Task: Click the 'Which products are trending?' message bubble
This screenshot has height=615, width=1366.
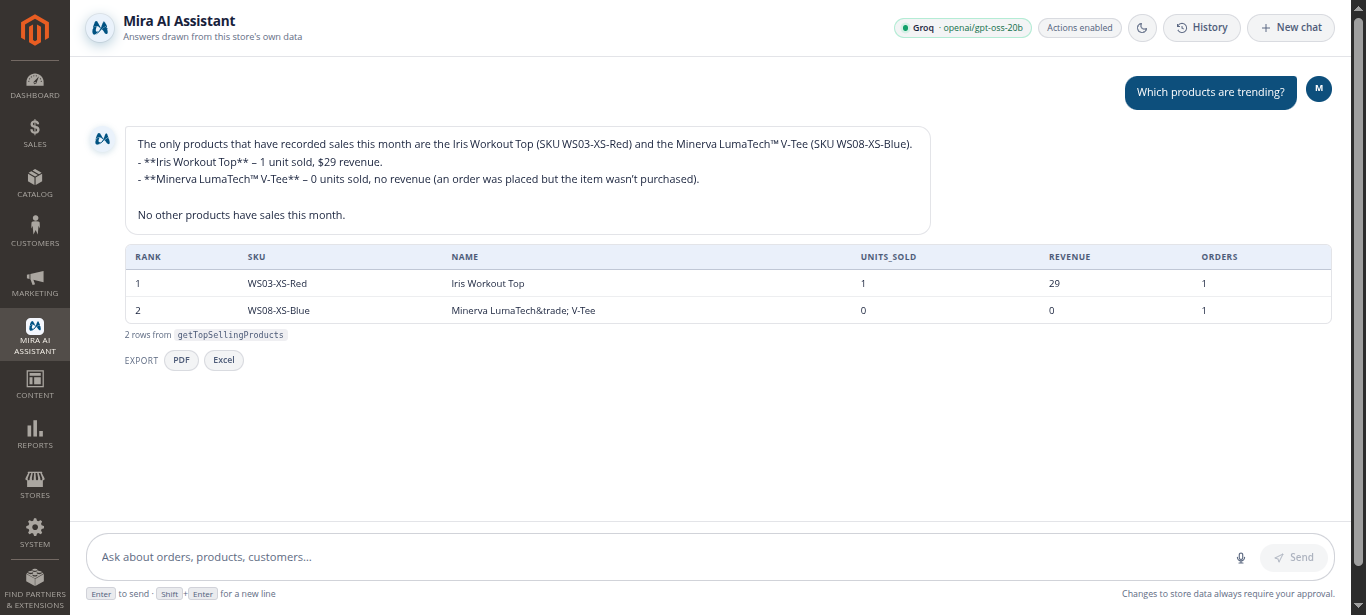Action: 1210,93
